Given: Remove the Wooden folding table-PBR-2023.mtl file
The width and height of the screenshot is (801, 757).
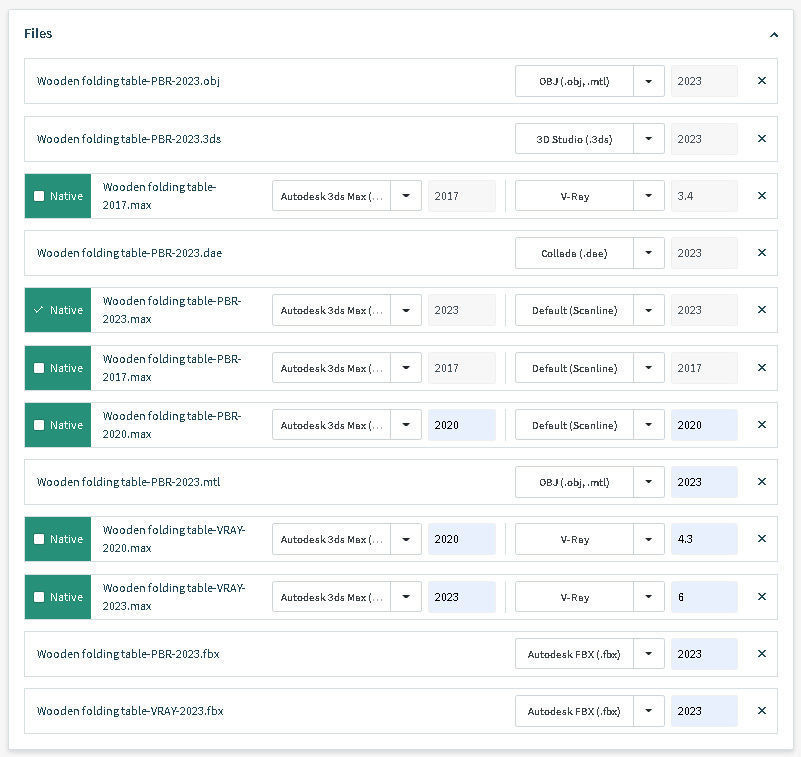Looking at the screenshot, I should pyautogui.click(x=761, y=482).
